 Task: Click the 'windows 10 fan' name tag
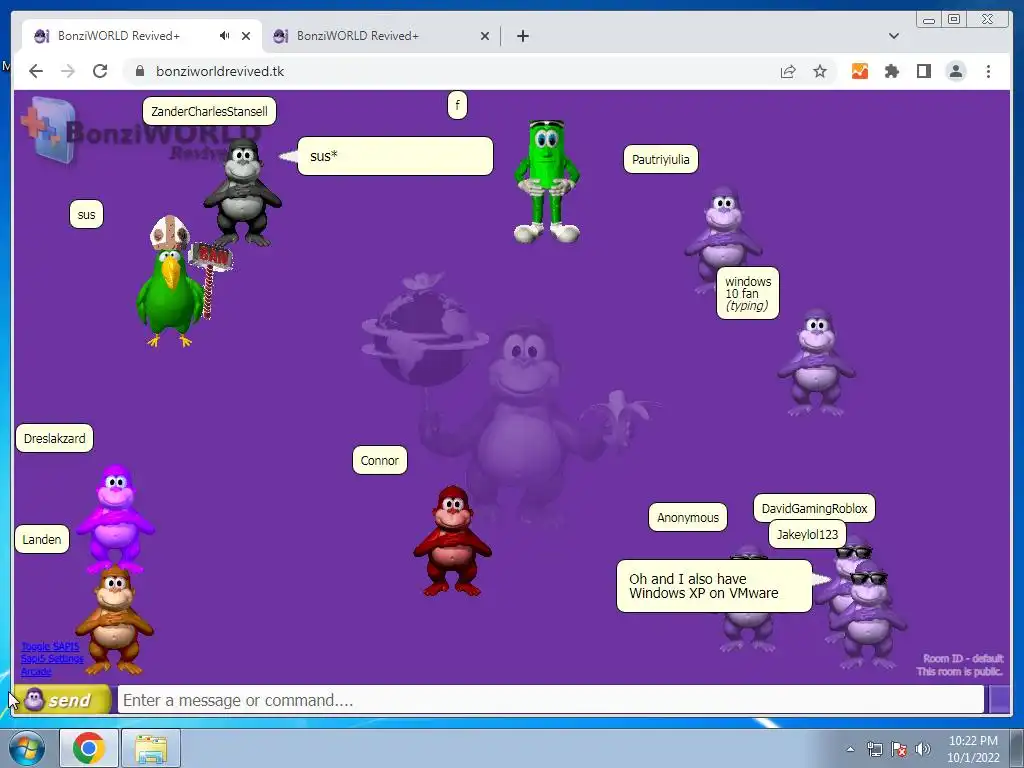click(x=748, y=293)
